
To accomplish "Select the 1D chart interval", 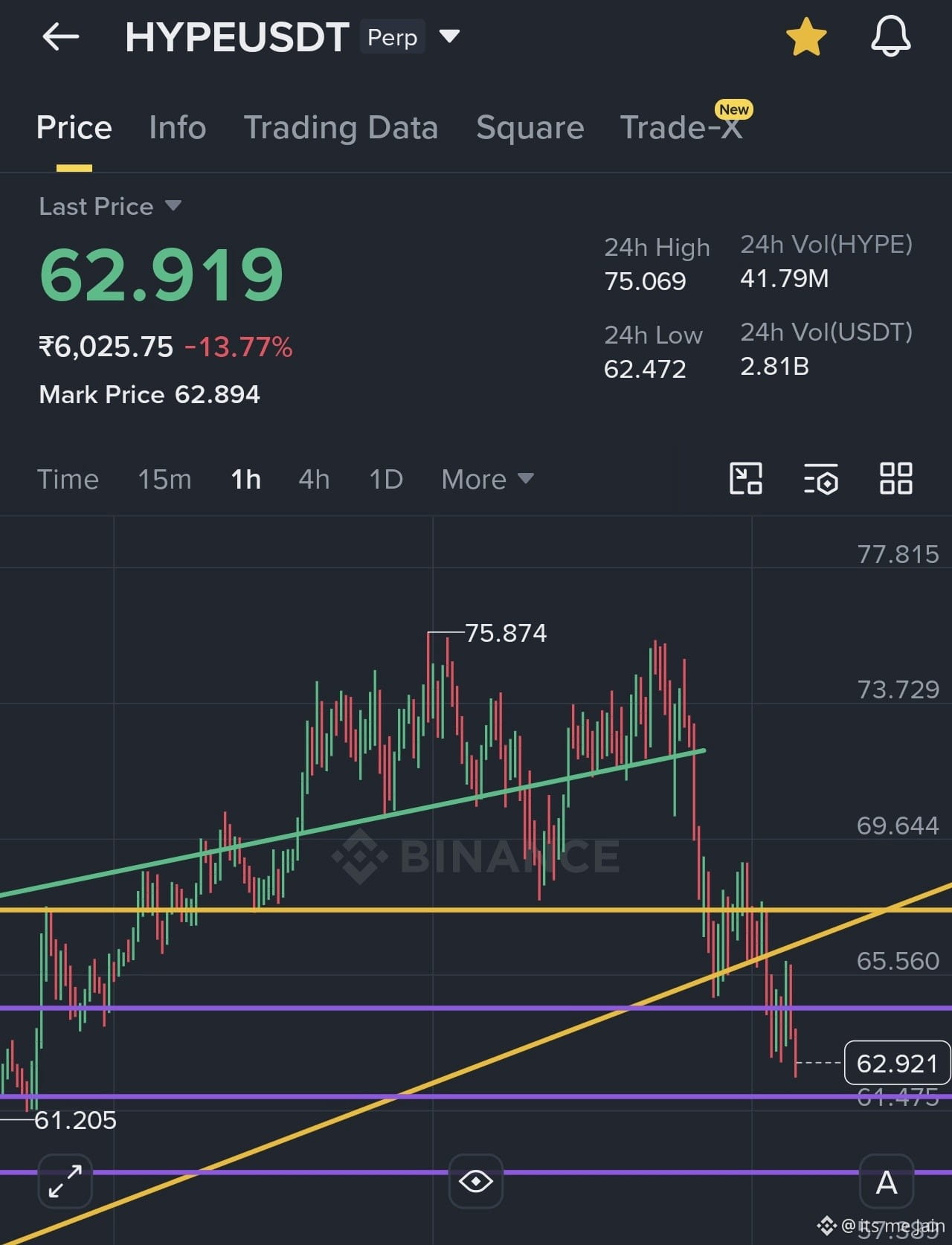I will pyautogui.click(x=386, y=479).
